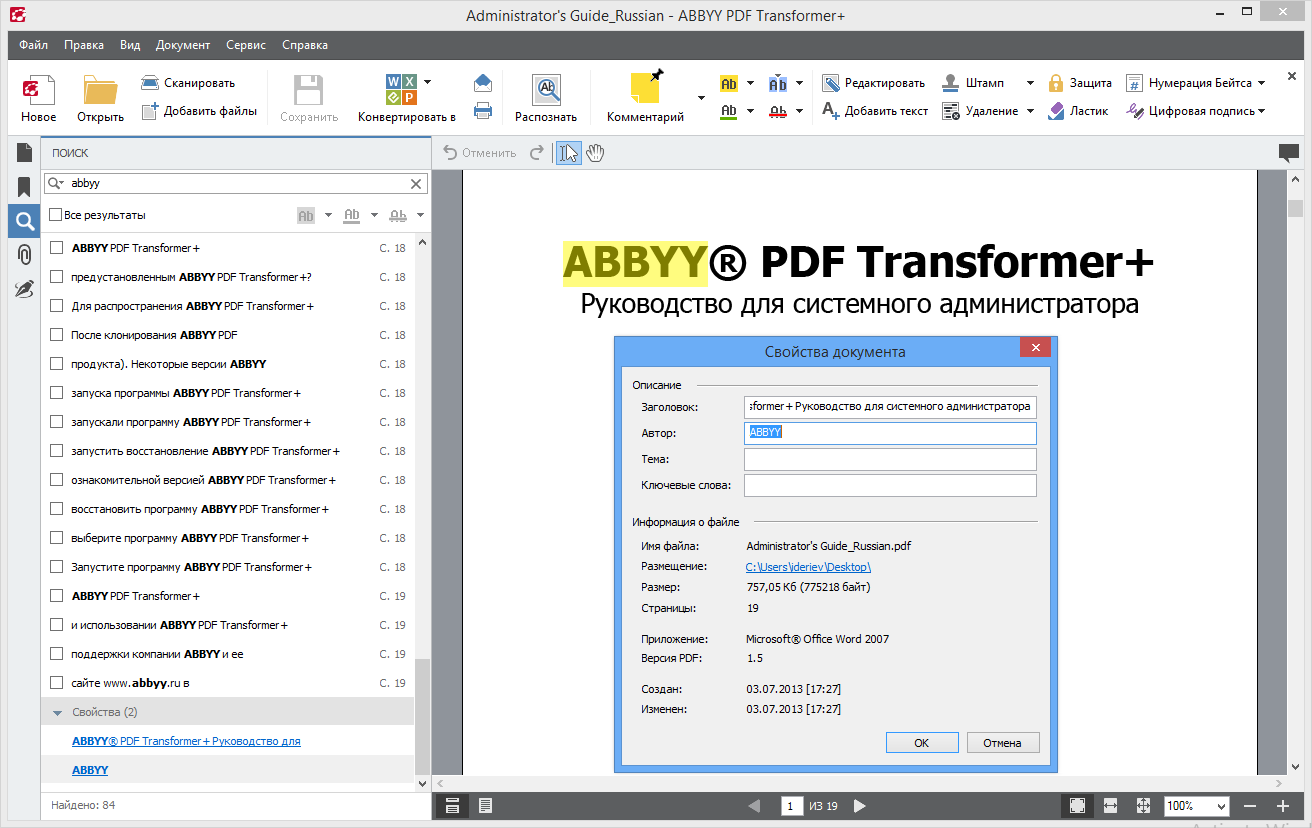Open the Конвертировать в dropdown arrow

pos(428,82)
